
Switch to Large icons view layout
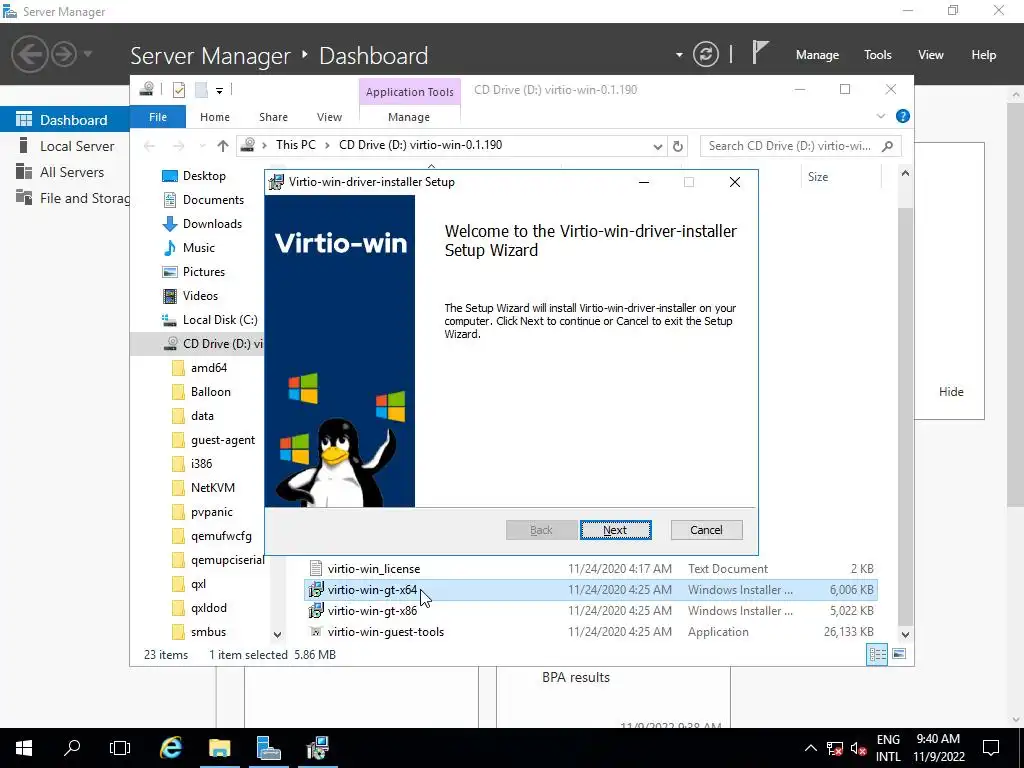click(x=899, y=654)
